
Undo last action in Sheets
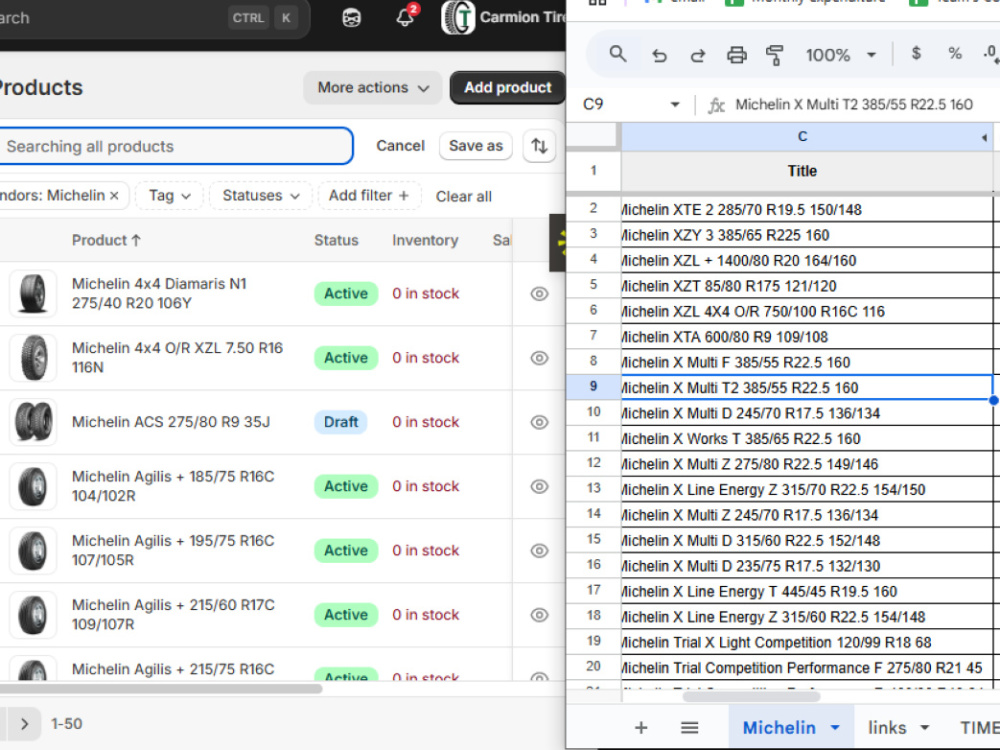pos(659,55)
